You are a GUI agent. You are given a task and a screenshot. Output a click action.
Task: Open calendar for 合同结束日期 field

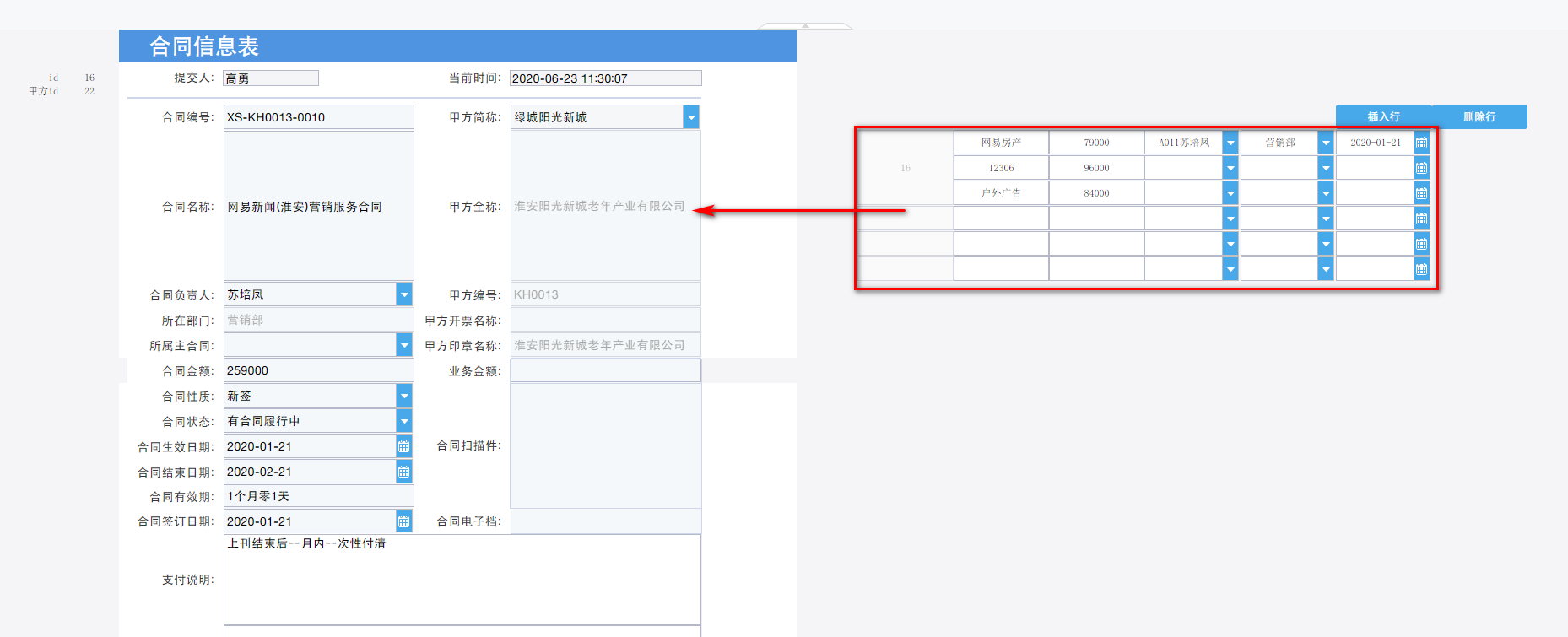(404, 472)
